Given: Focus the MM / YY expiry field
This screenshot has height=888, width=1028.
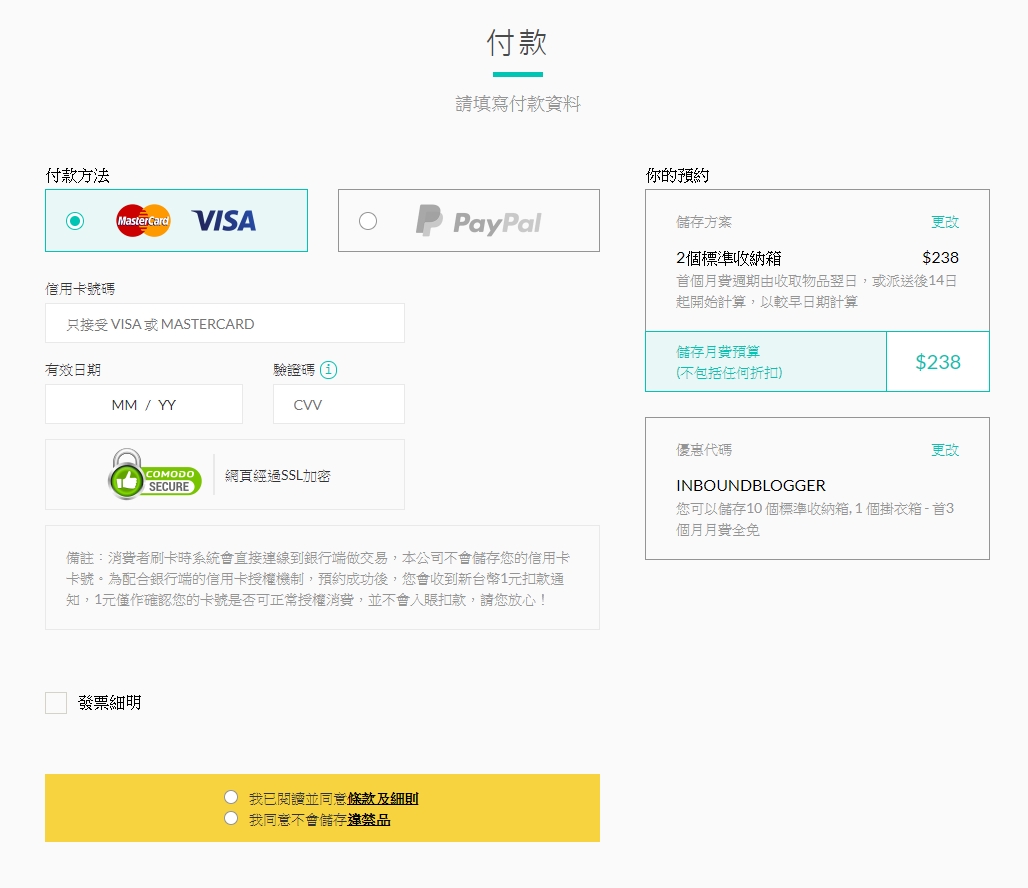Looking at the screenshot, I should 144,405.
